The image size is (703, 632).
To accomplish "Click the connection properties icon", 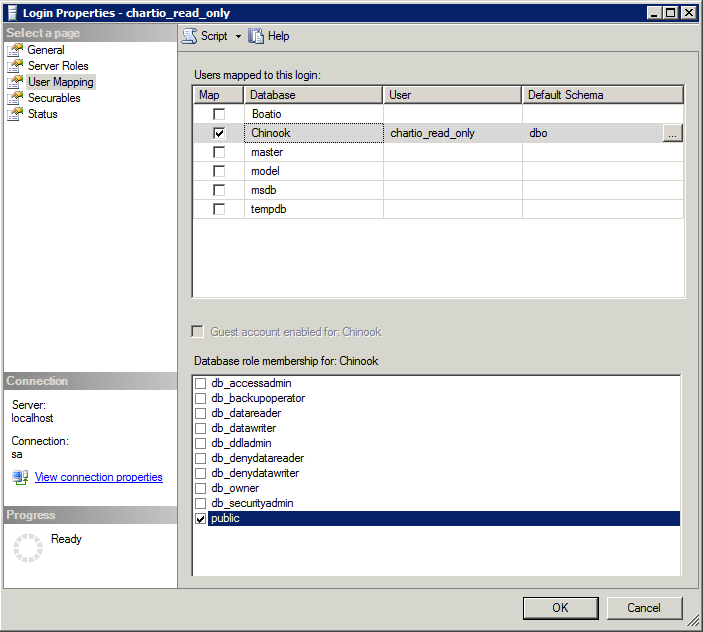I will 20,478.
